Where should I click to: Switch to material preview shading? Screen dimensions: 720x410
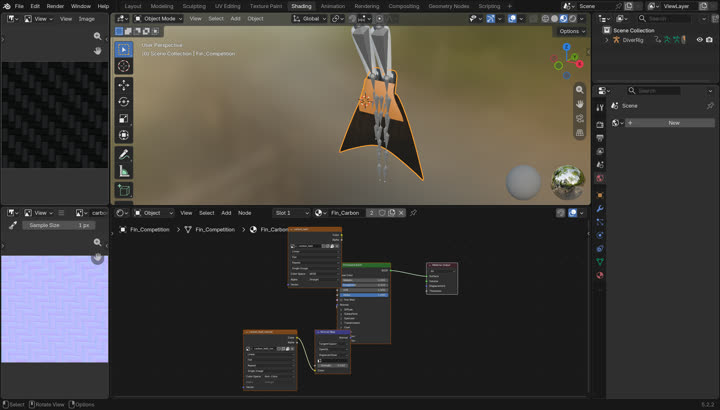(563, 19)
